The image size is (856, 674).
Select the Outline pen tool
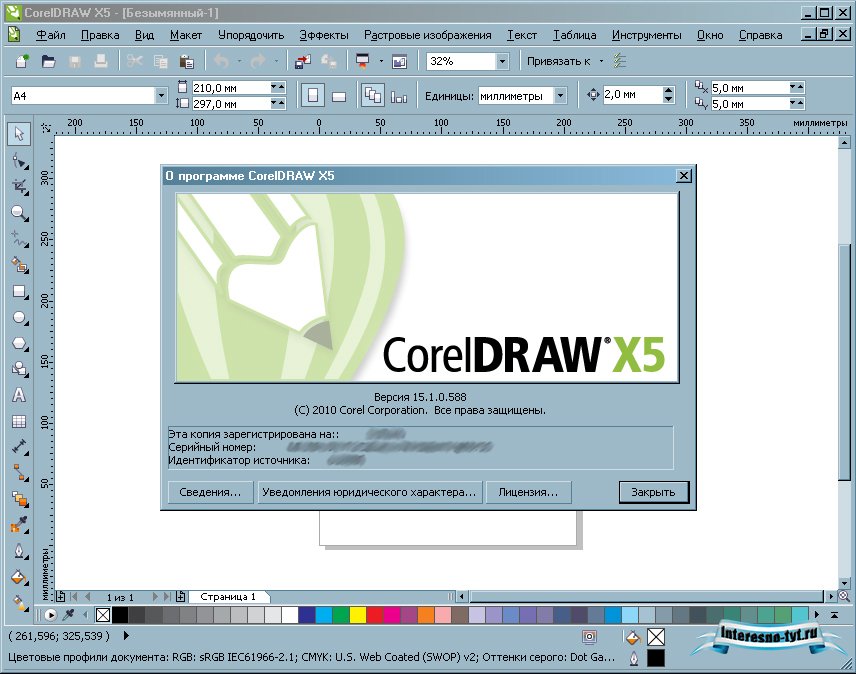pos(20,551)
